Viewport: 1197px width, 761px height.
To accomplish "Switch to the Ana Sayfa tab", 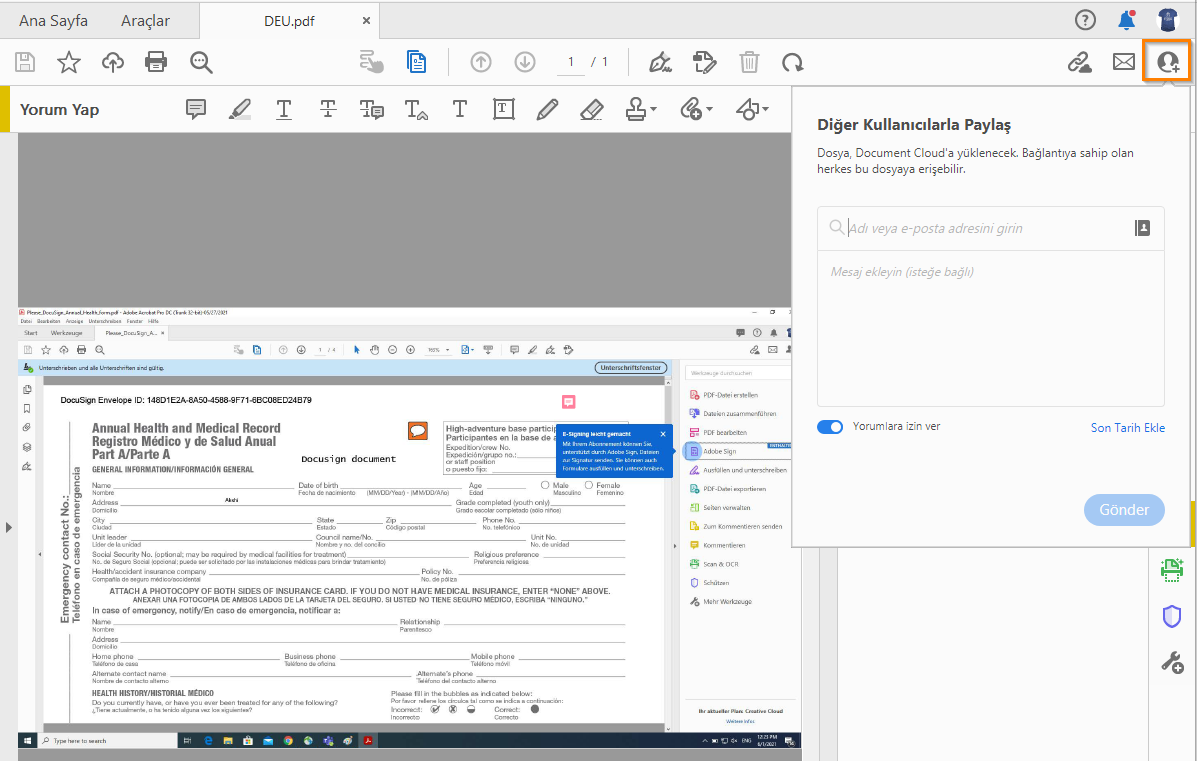I will [53, 20].
